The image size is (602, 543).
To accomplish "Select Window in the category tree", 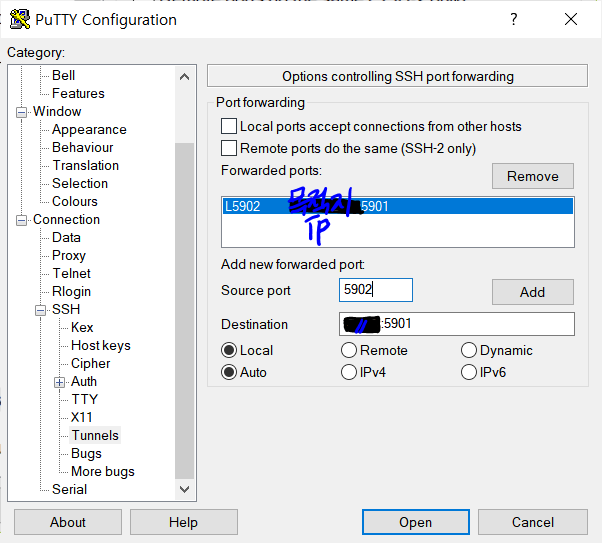I will 57,111.
